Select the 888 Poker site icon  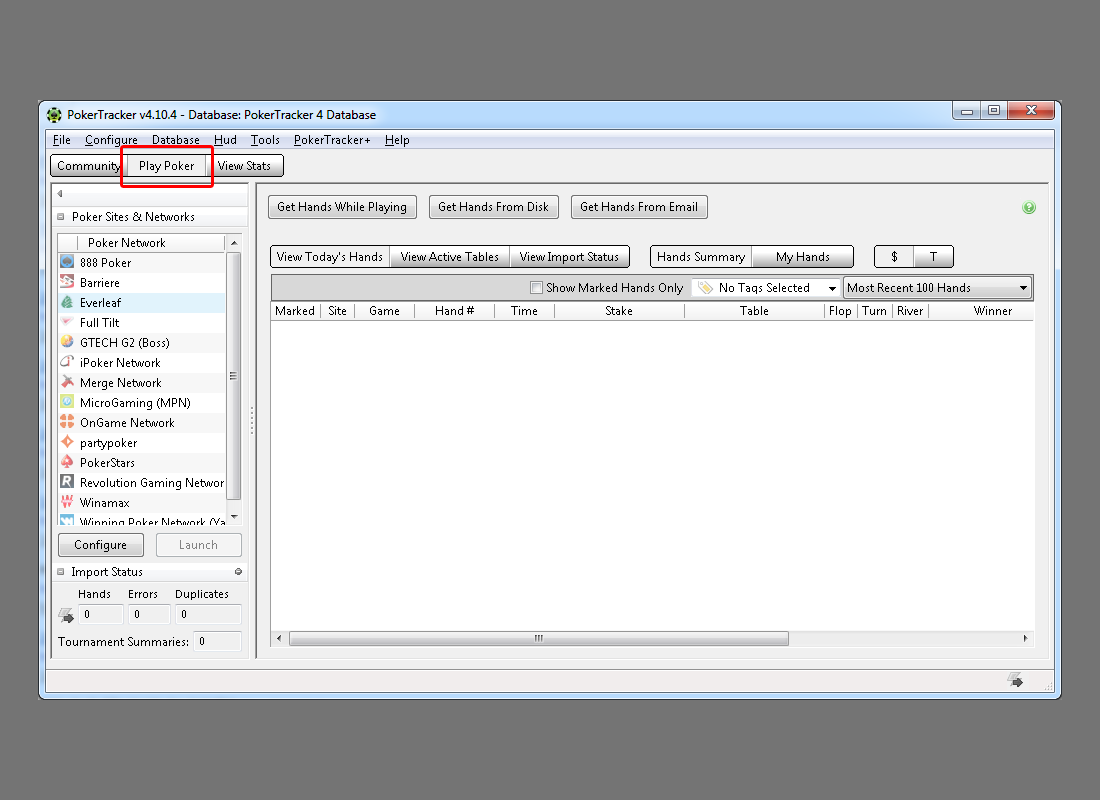(67, 262)
